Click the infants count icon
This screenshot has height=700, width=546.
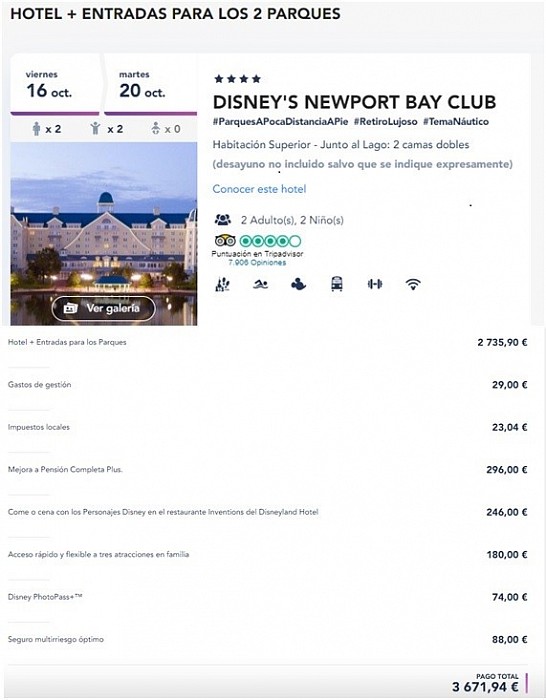tap(155, 129)
